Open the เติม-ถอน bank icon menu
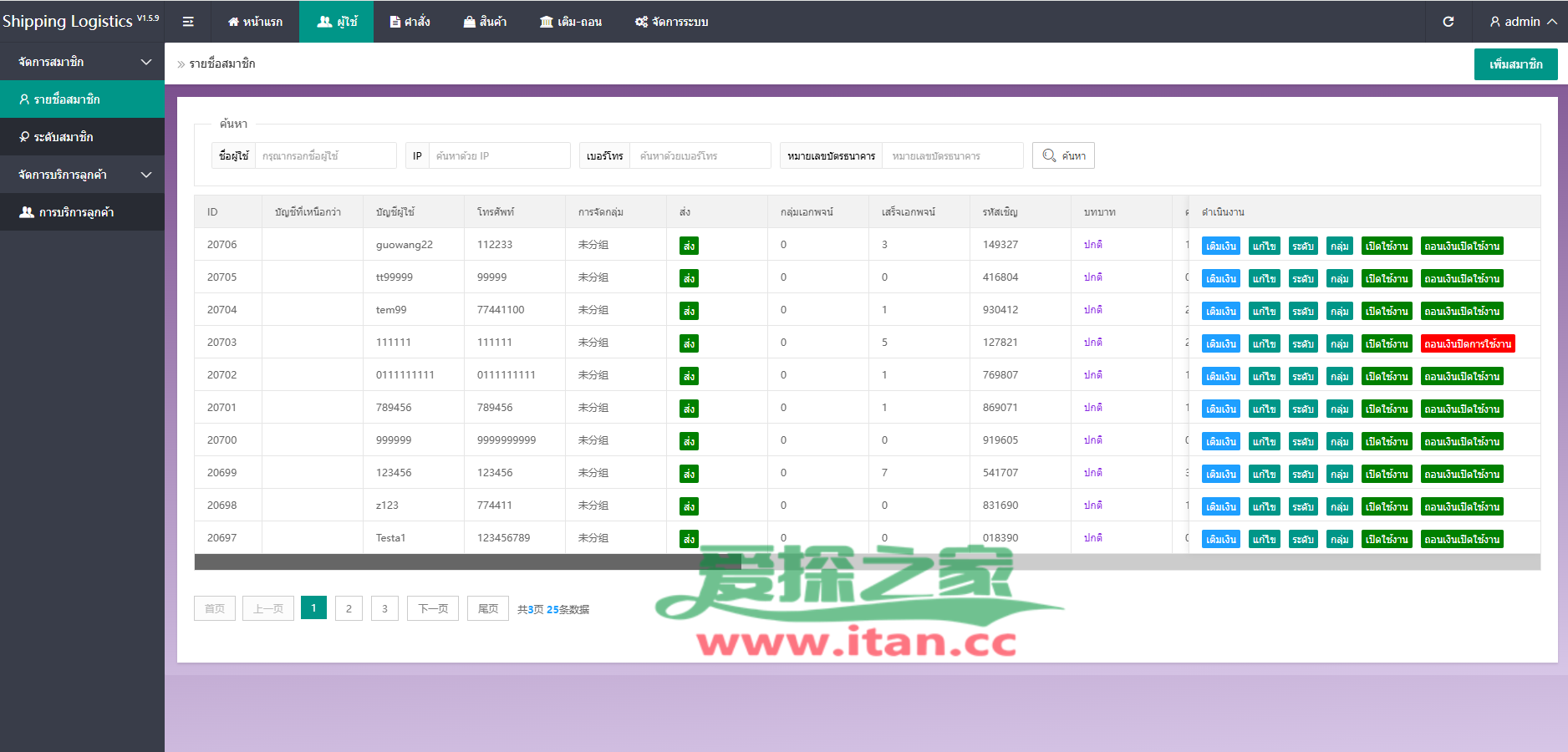 coord(571,22)
